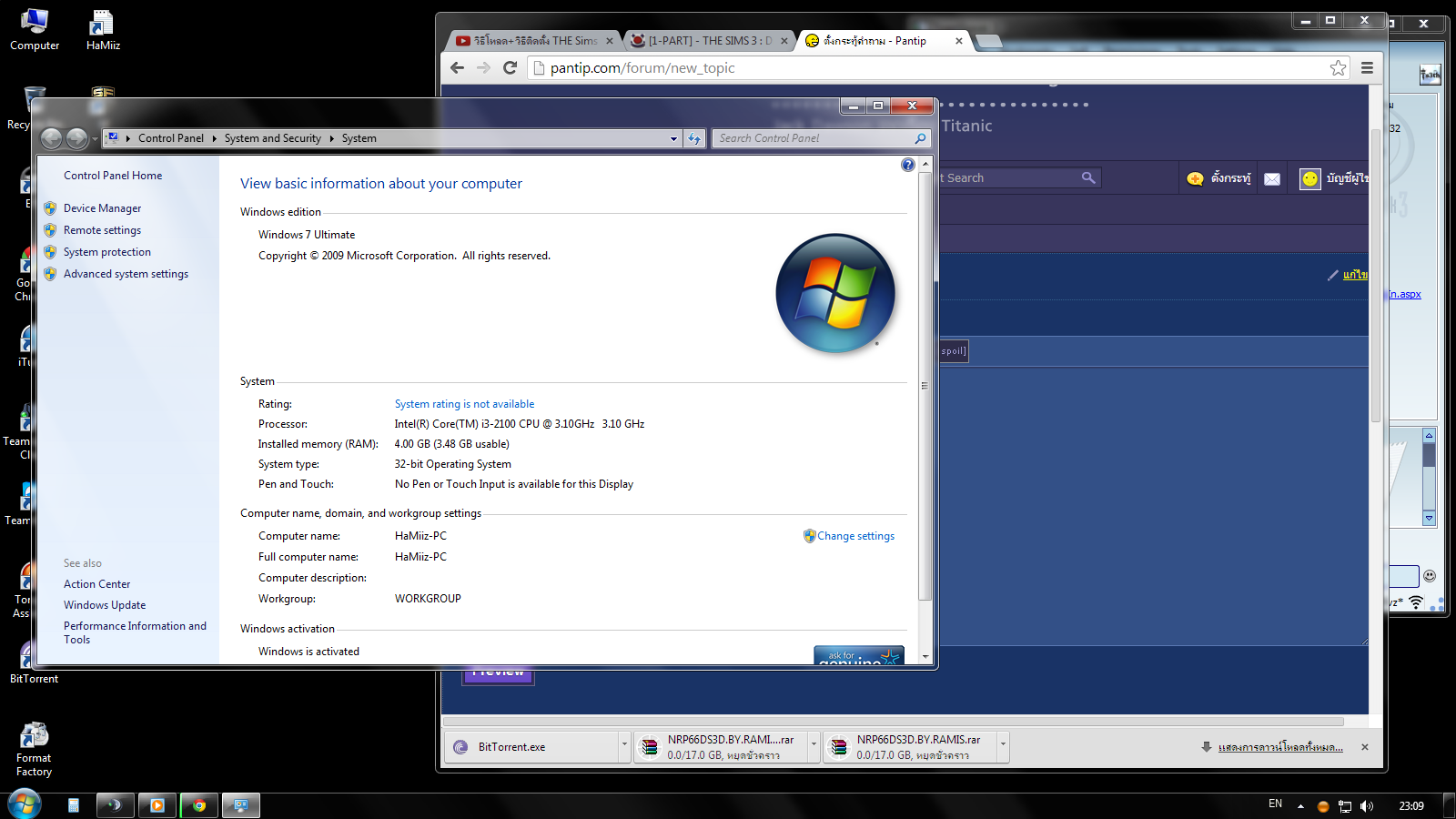Click the volume speaker tray icon

coord(1366,805)
